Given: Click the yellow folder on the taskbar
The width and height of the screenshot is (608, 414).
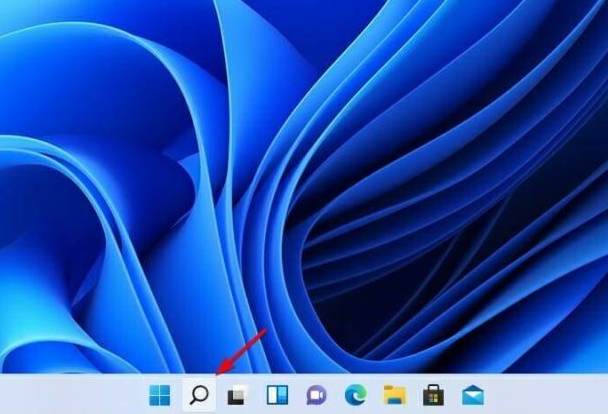Looking at the screenshot, I should click(394, 394).
